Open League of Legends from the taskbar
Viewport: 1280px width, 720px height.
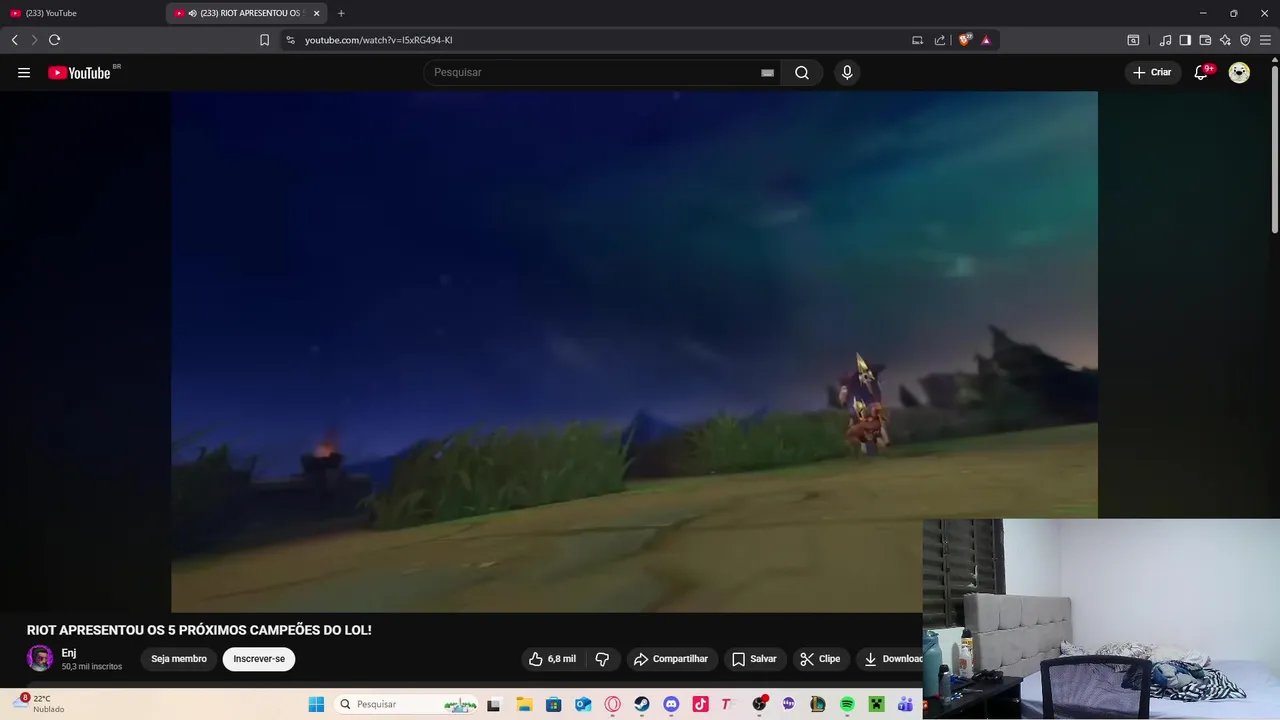(818, 704)
